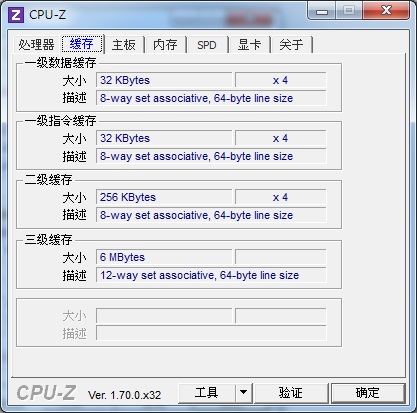Click the 二级缓存 group label
The height and width of the screenshot is (413, 417).
(48, 180)
